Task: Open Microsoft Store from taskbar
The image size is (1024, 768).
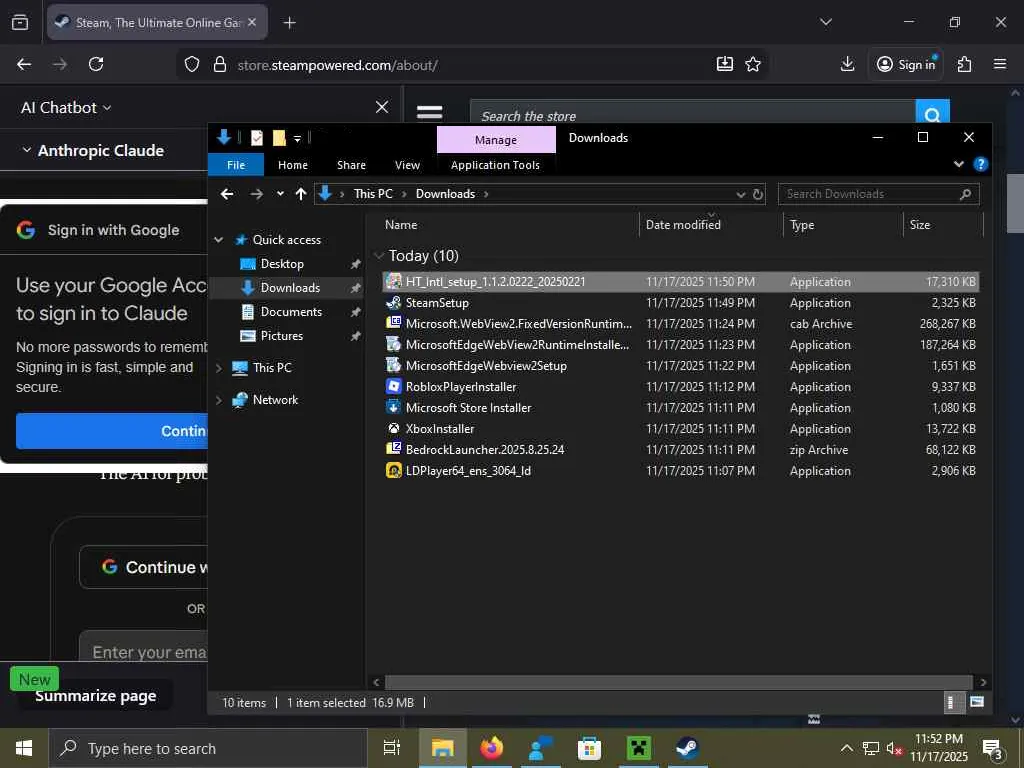Action: 589,748
